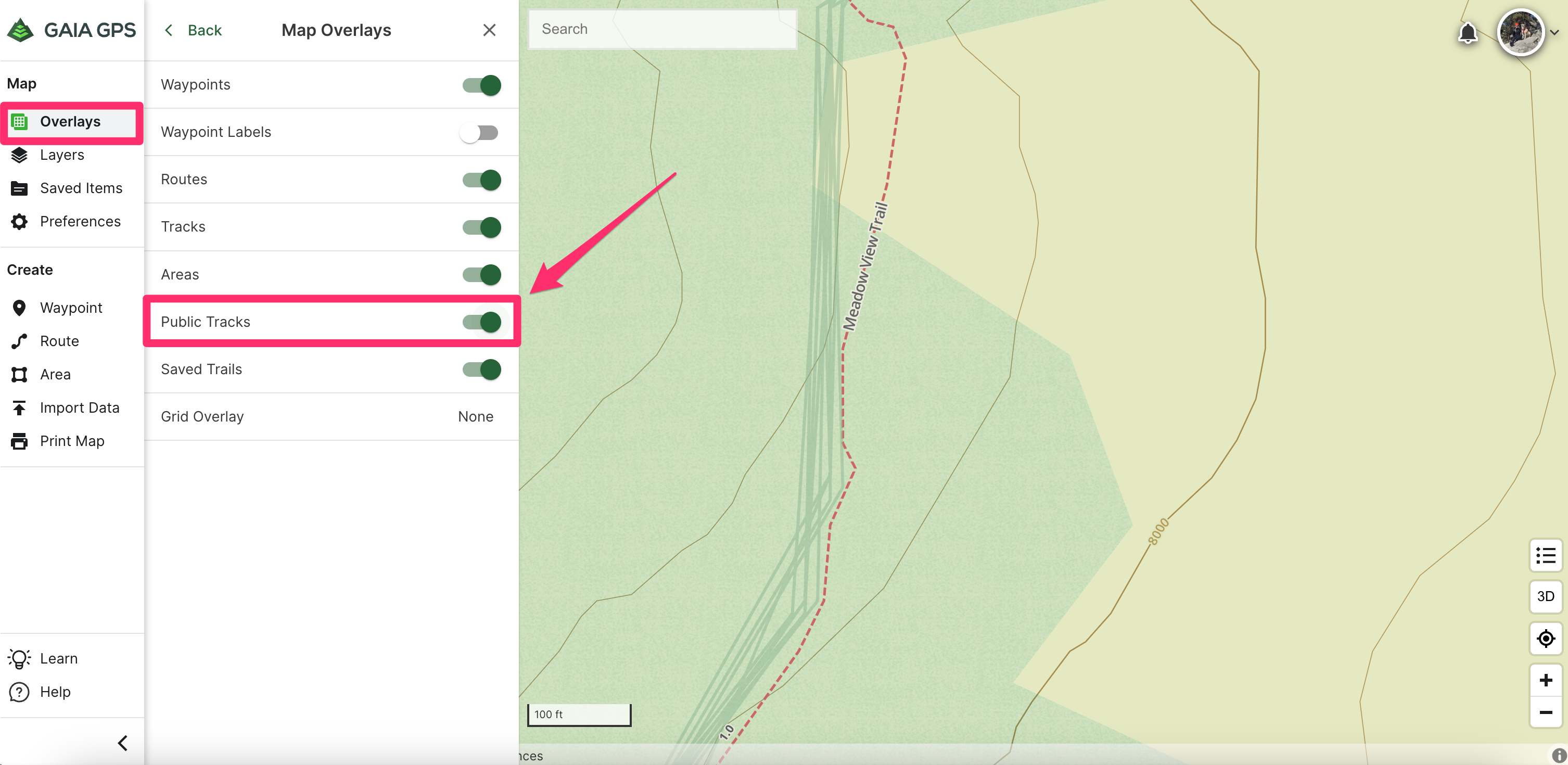1568x765 pixels.
Task: Switch the map to 3D view
Action: pyautogui.click(x=1545, y=596)
